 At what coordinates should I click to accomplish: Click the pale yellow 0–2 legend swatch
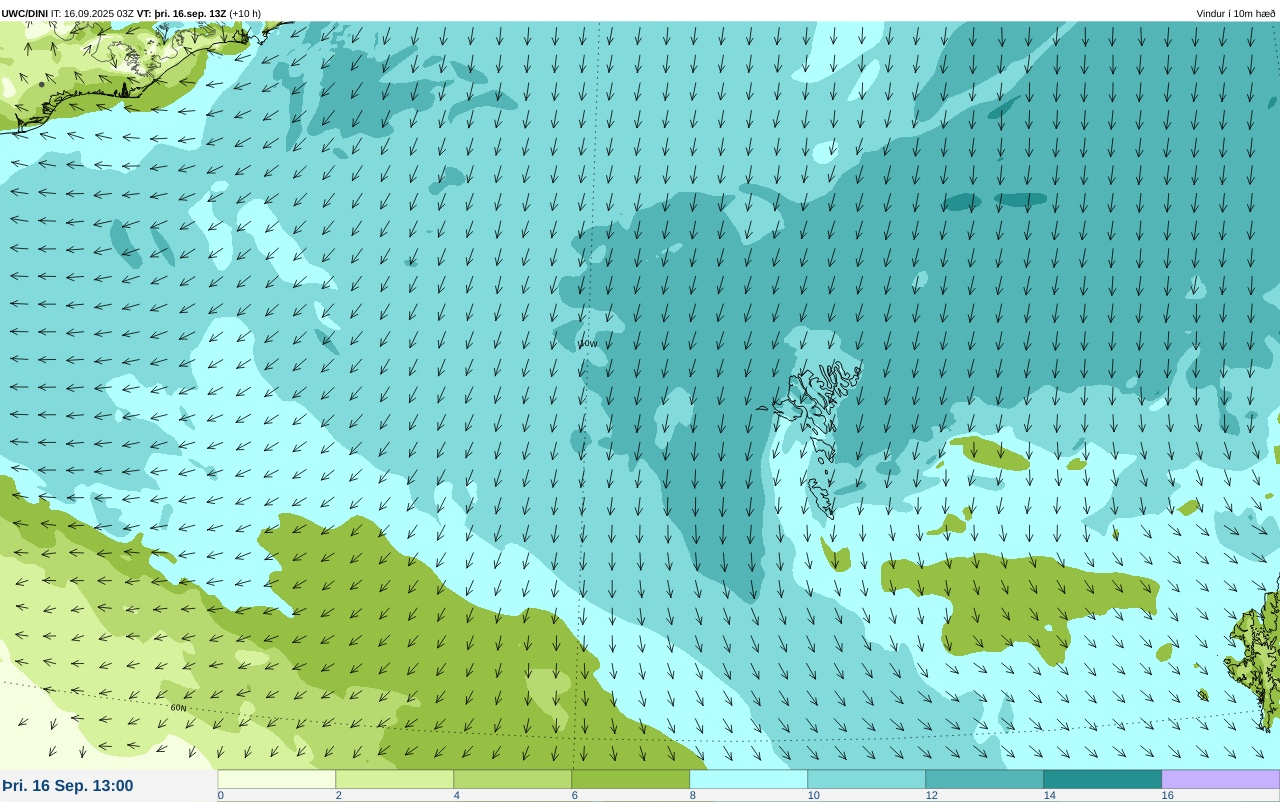[277, 779]
